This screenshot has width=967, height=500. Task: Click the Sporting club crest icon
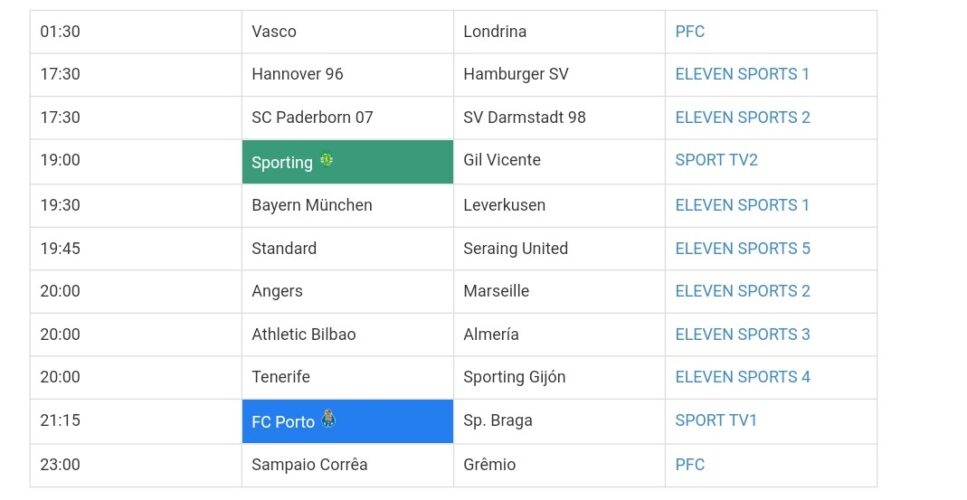tap(326, 160)
